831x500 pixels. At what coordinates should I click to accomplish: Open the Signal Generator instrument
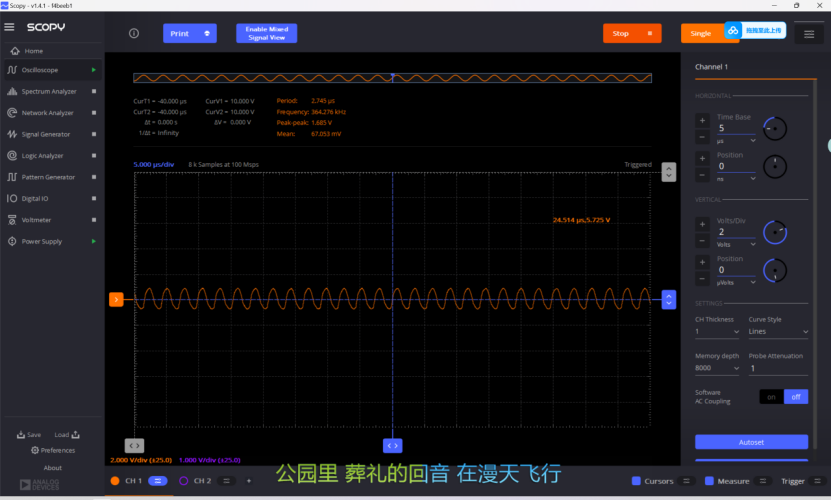point(46,134)
